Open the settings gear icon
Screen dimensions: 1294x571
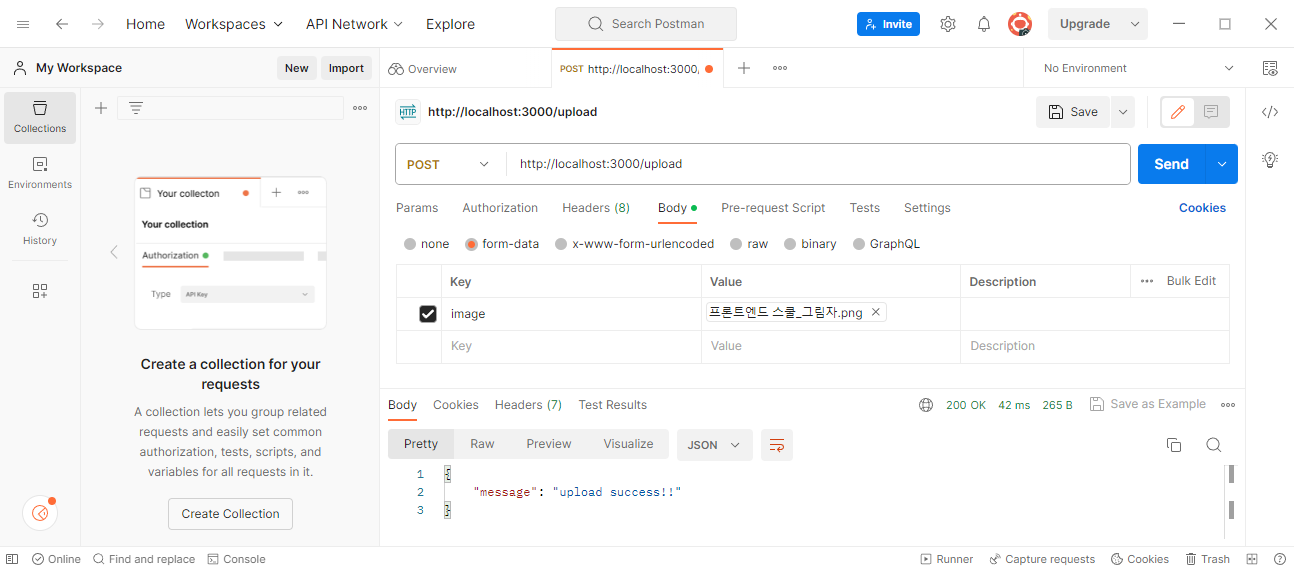pyautogui.click(x=948, y=24)
